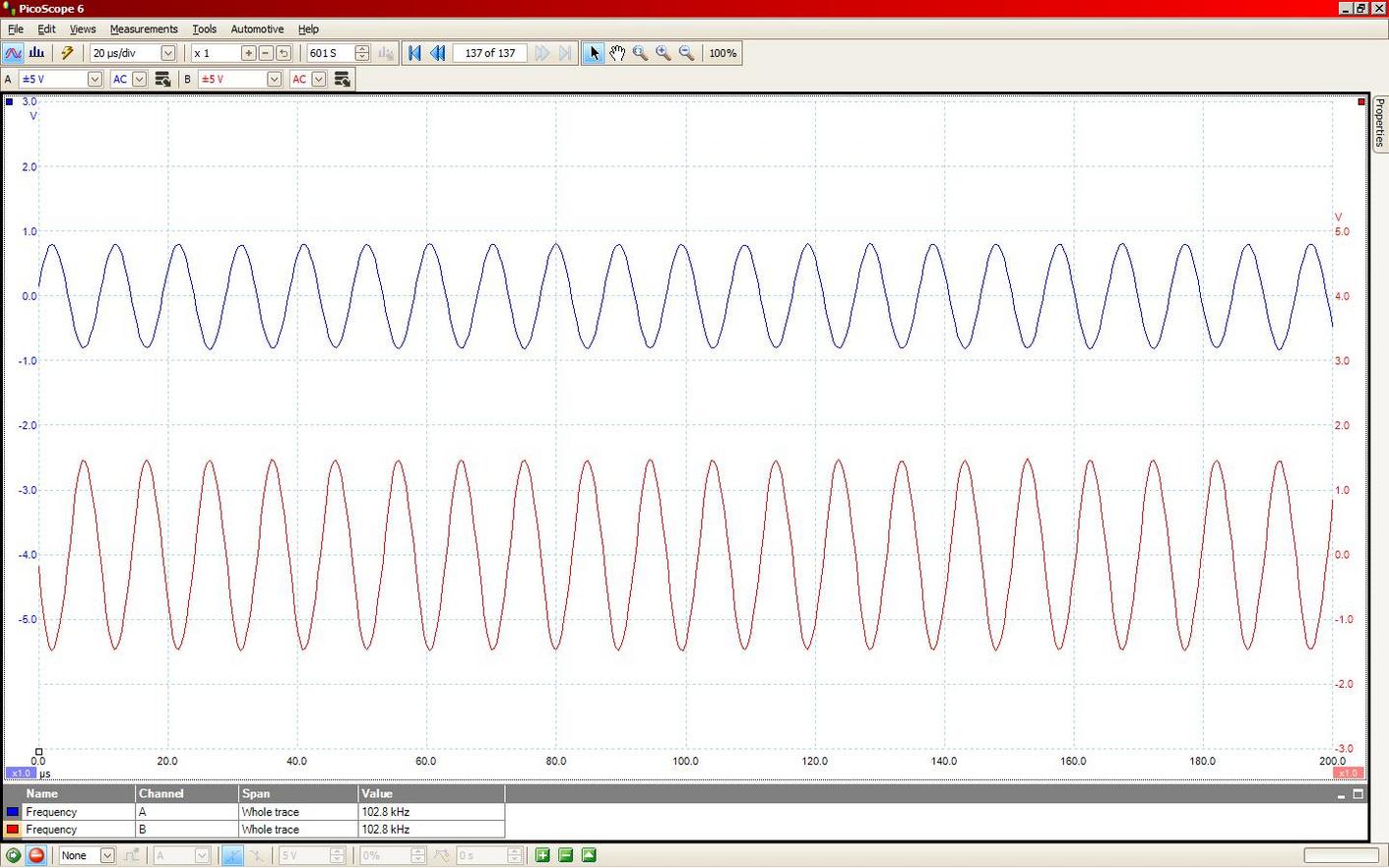Open the None trigger mode dropdown
The image size is (1389, 868).
pos(106,855)
